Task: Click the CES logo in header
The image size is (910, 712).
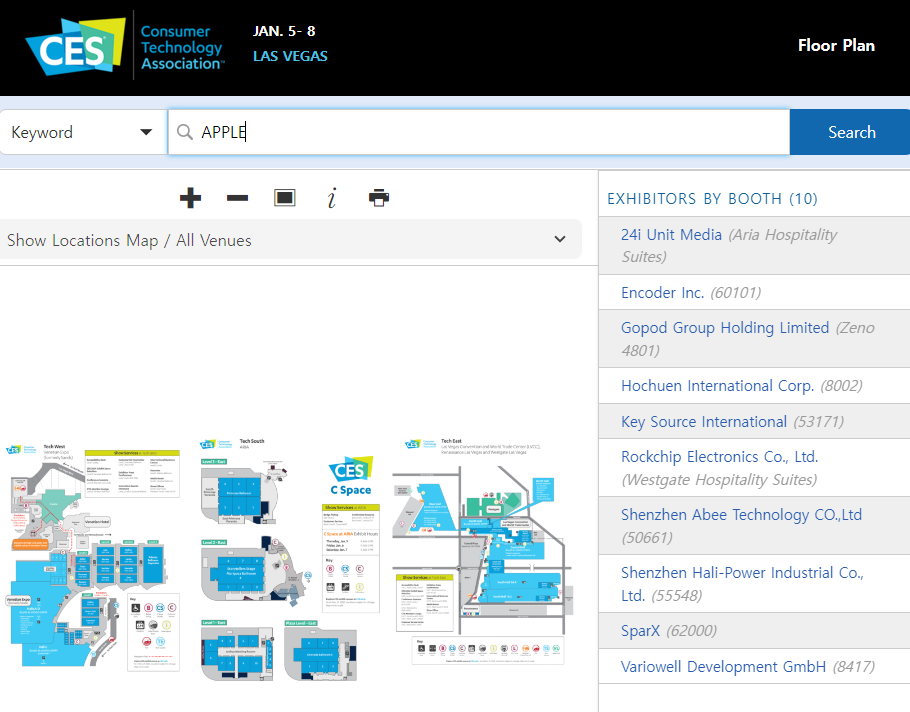Action: 74,45
